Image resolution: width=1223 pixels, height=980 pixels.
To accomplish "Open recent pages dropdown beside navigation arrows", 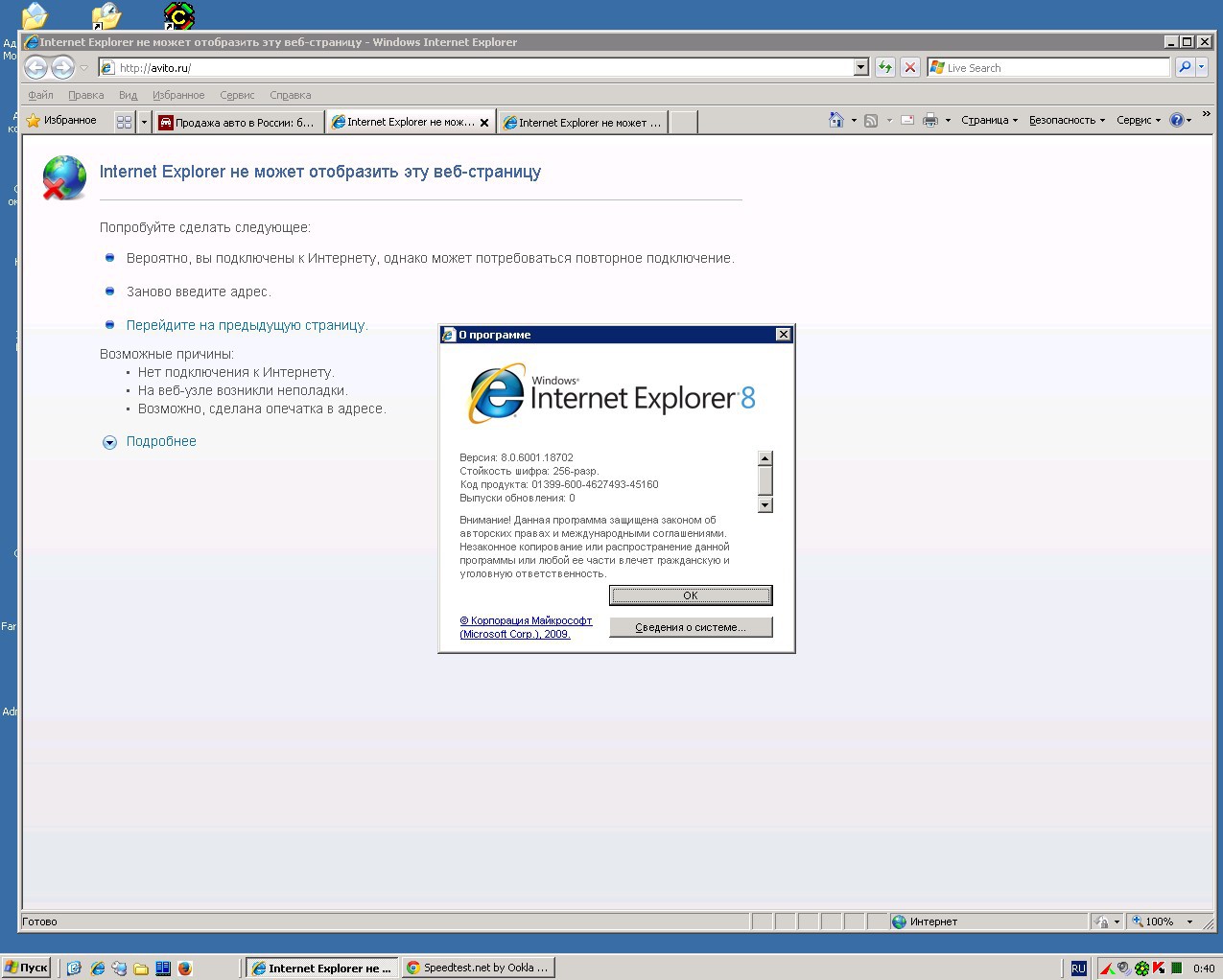I will (83, 67).
